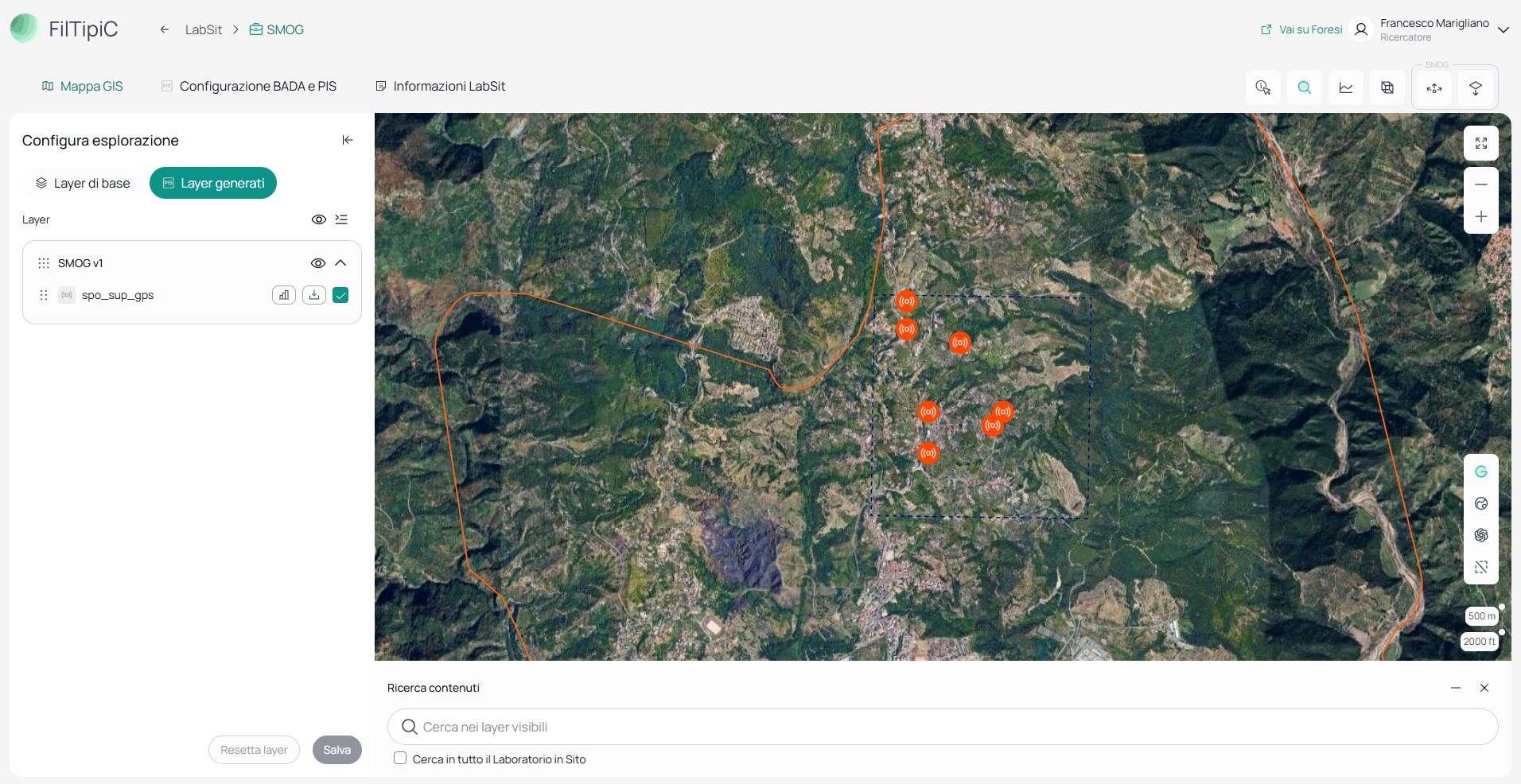This screenshot has height=784, width=1521.
Task: Click the spo_sup_gps layer name
Action: pos(118,295)
